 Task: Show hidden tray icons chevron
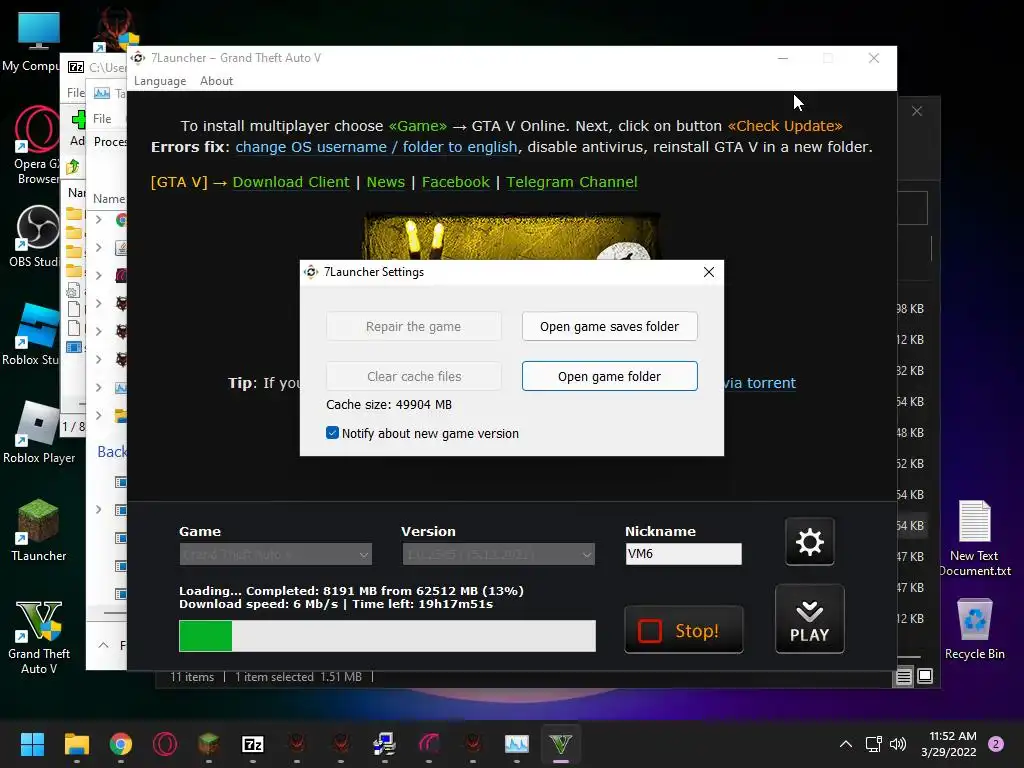846,744
